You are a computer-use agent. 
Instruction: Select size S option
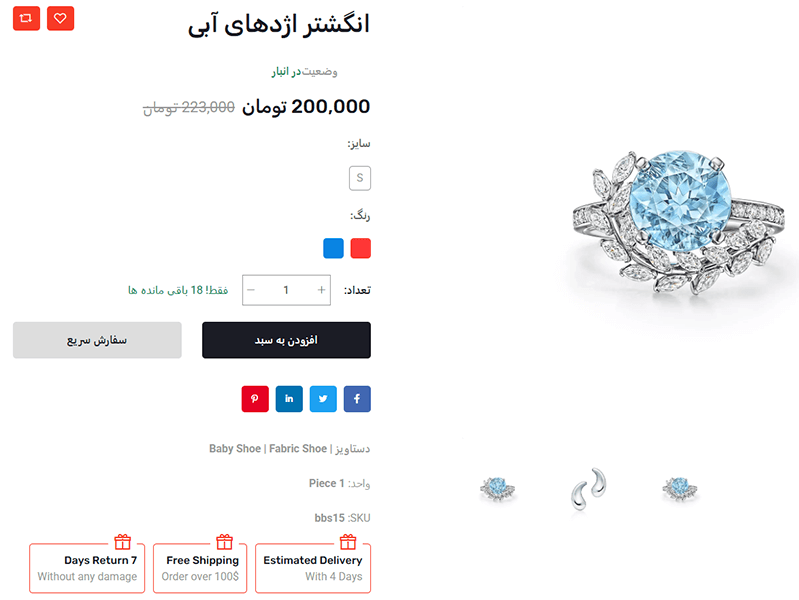(x=360, y=178)
